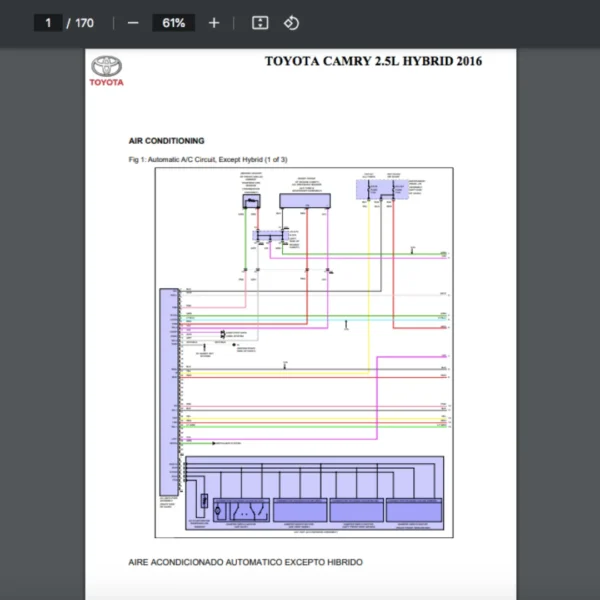This screenshot has height=600, width=600.
Task: Select the page number input field
Action: pos(48,23)
